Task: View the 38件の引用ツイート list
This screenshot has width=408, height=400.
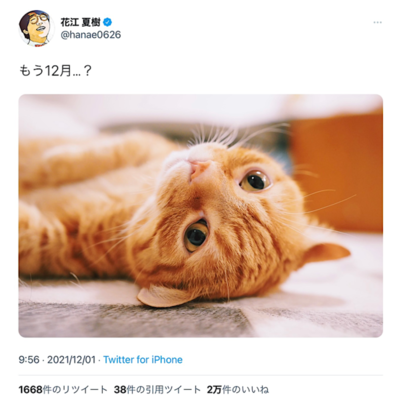Action: (x=157, y=389)
